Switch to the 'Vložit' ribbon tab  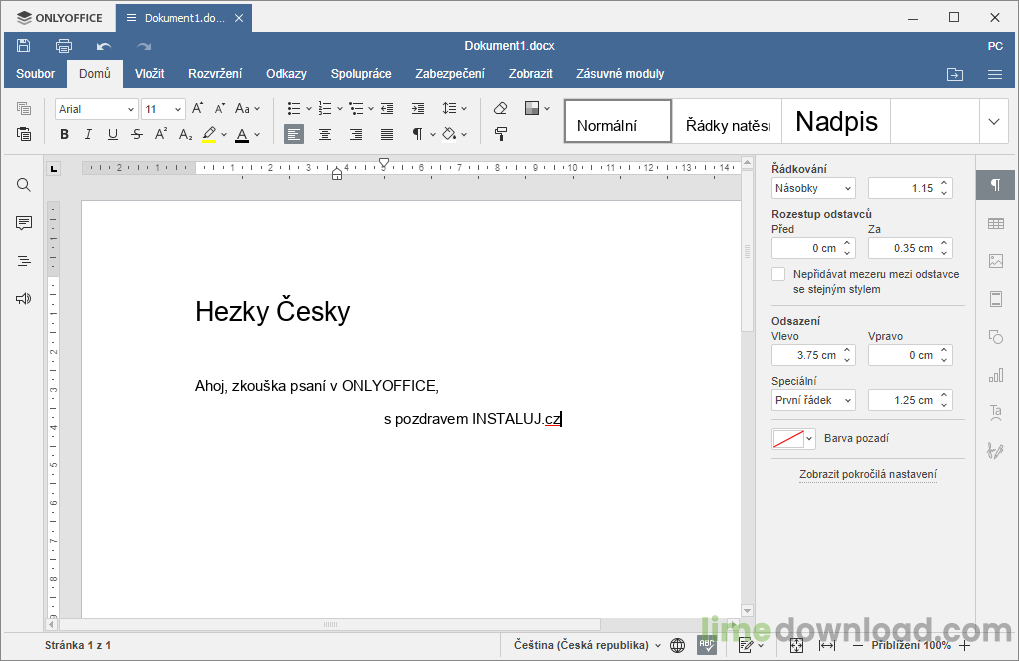[149, 73]
